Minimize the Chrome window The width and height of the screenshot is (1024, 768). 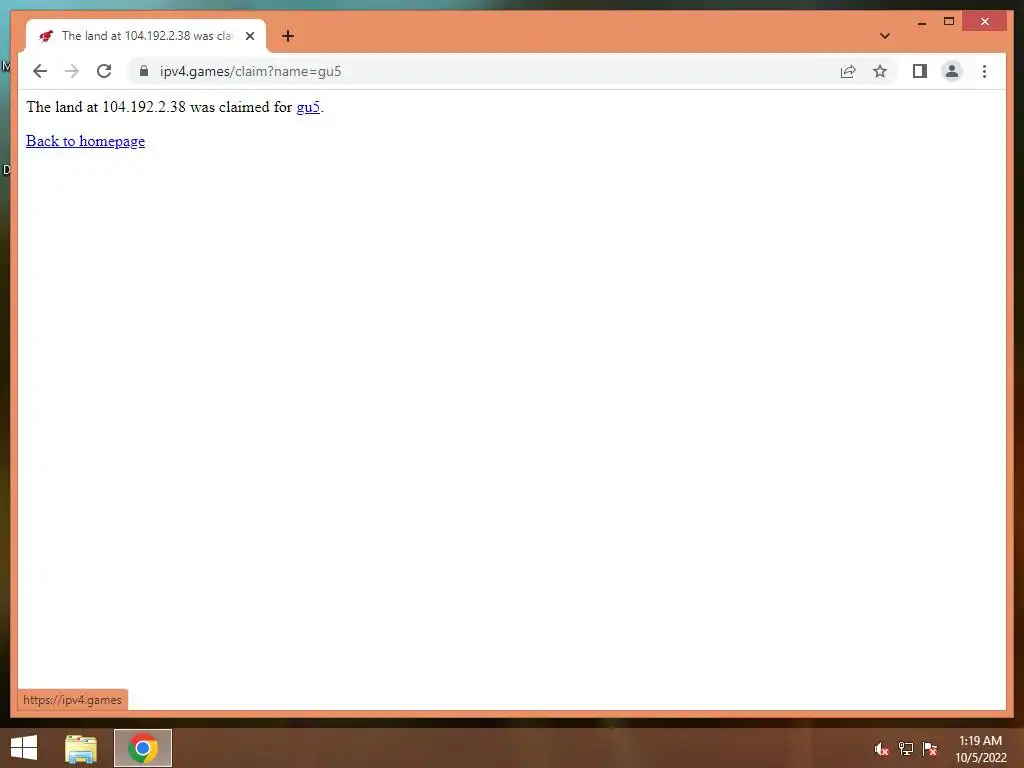point(922,22)
